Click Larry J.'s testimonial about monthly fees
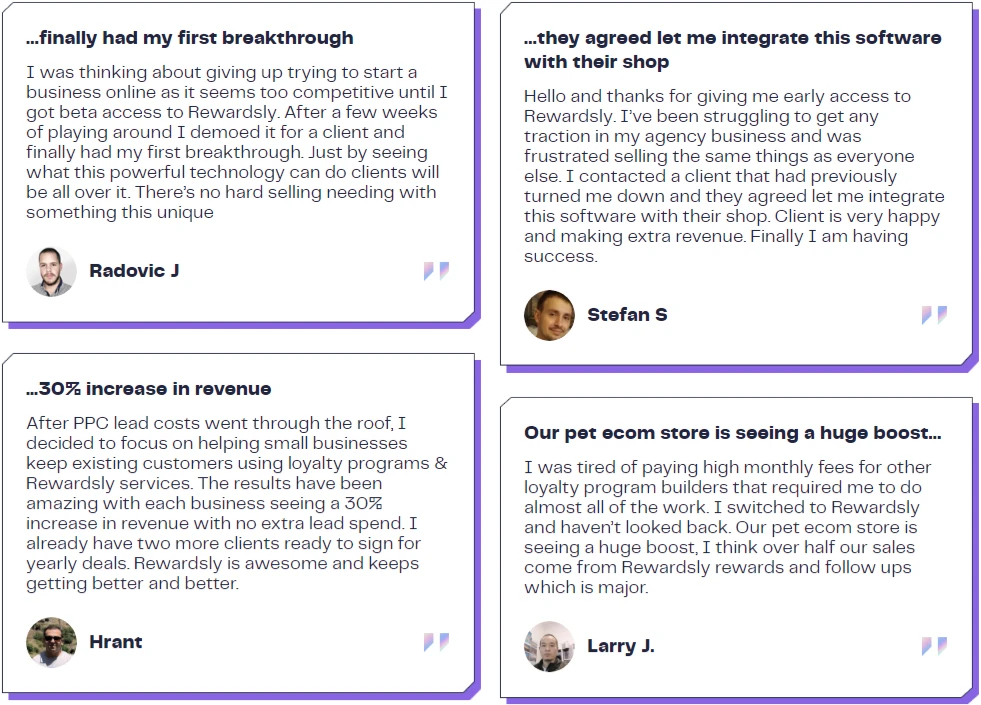The height and width of the screenshot is (705, 981). point(726,527)
